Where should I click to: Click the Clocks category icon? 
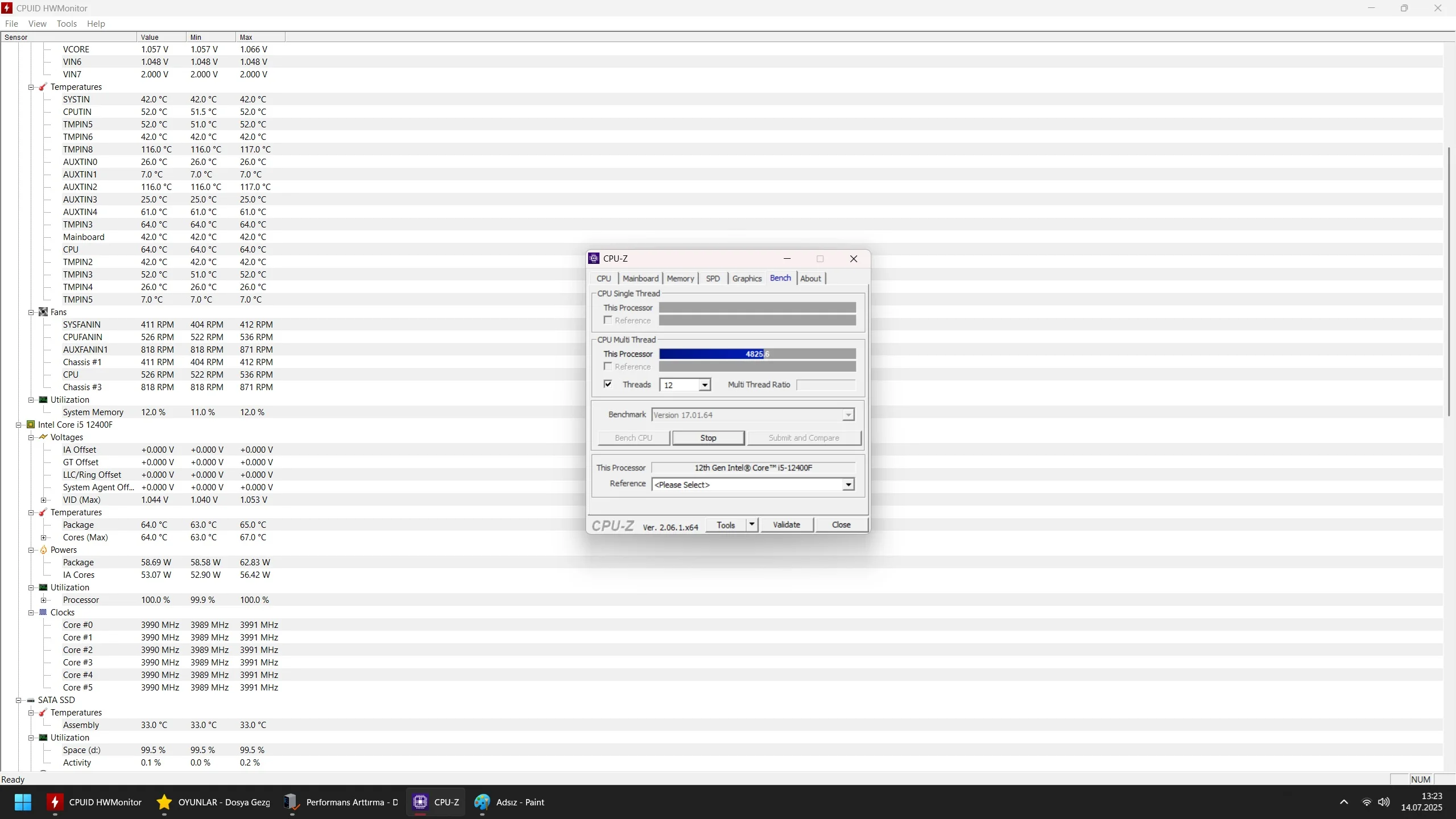coord(43,613)
